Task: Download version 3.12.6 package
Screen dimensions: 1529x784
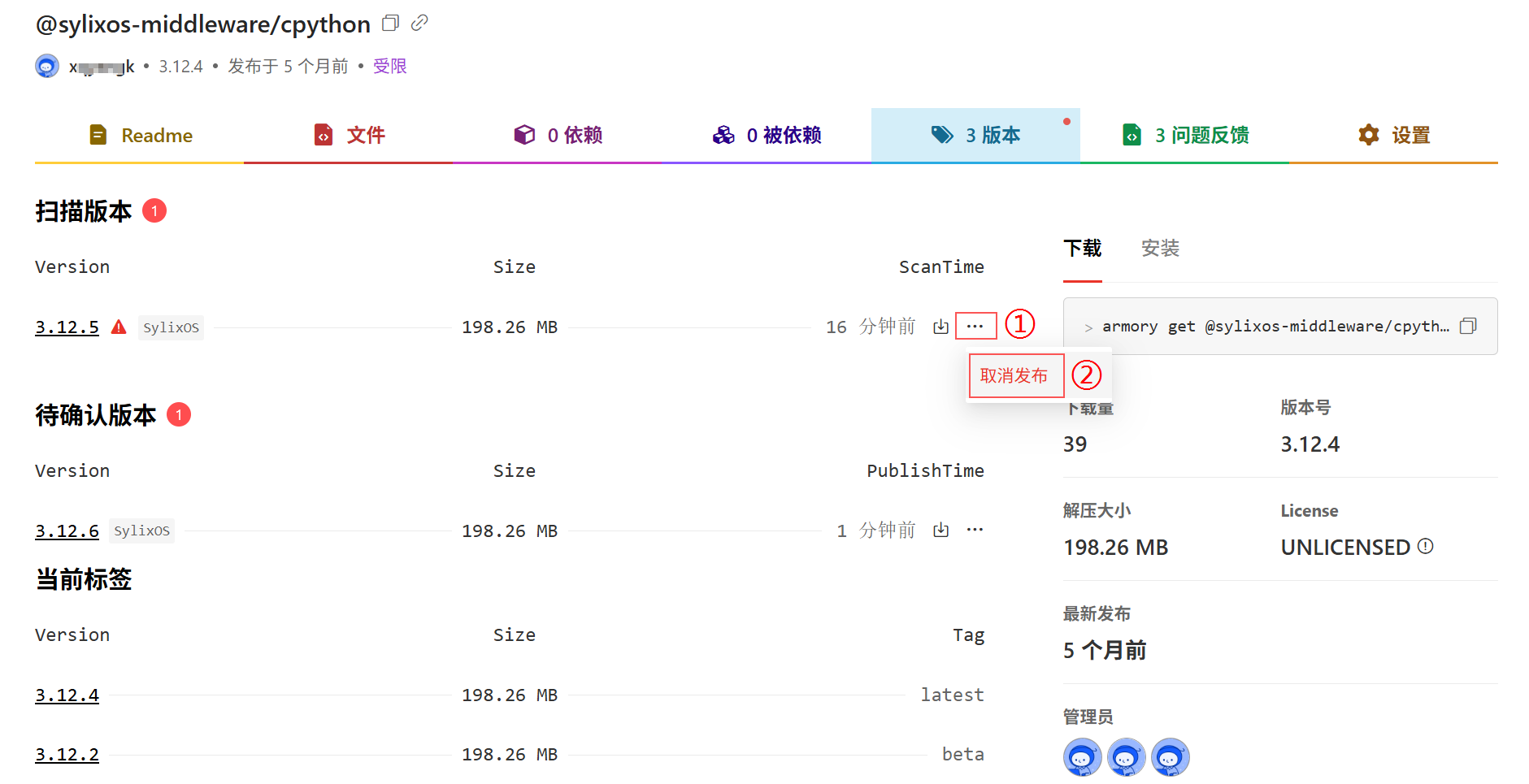Action: point(940,531)
